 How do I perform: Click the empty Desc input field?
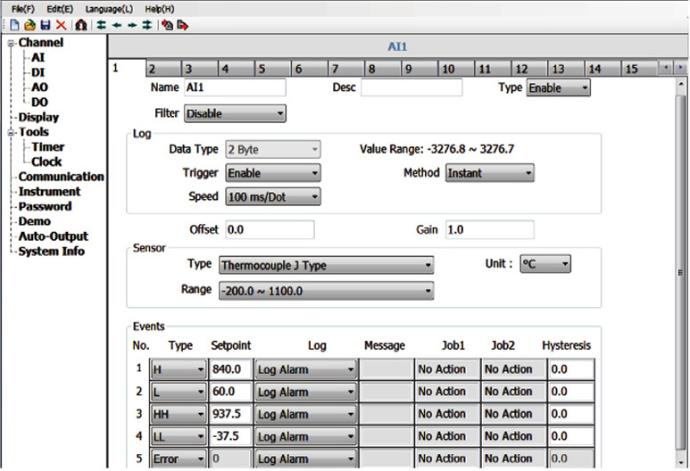(x=412, y=88)
